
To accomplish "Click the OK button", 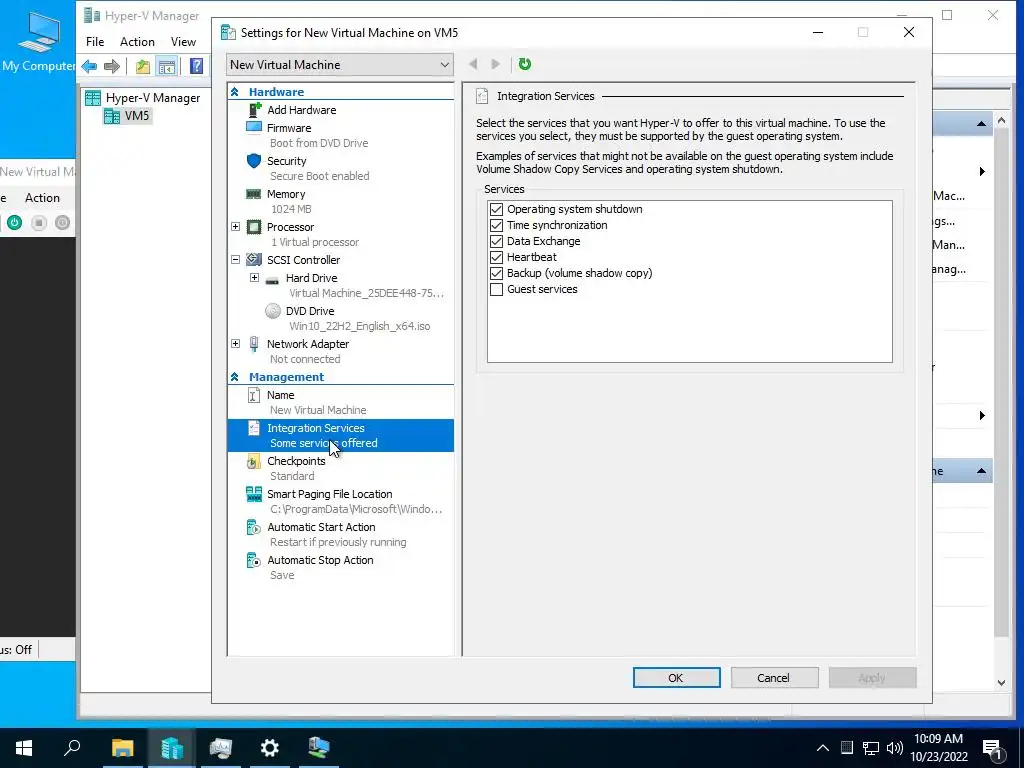I will 677,678.
